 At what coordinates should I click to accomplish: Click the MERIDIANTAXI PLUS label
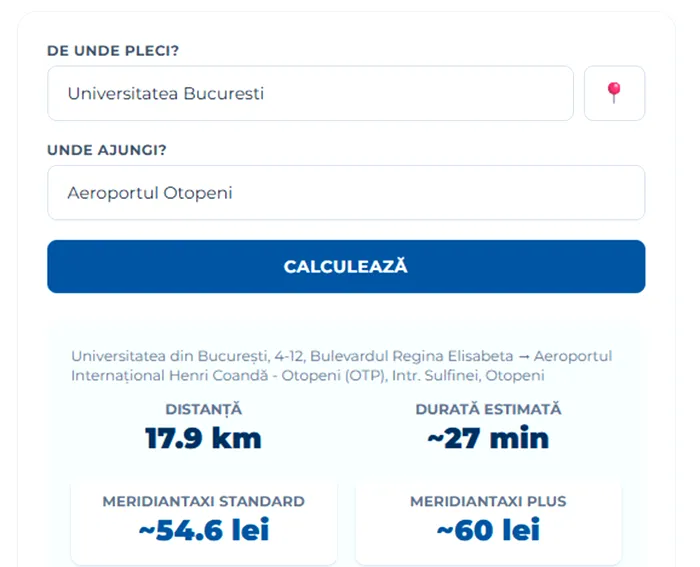click(x=488, y=501)
